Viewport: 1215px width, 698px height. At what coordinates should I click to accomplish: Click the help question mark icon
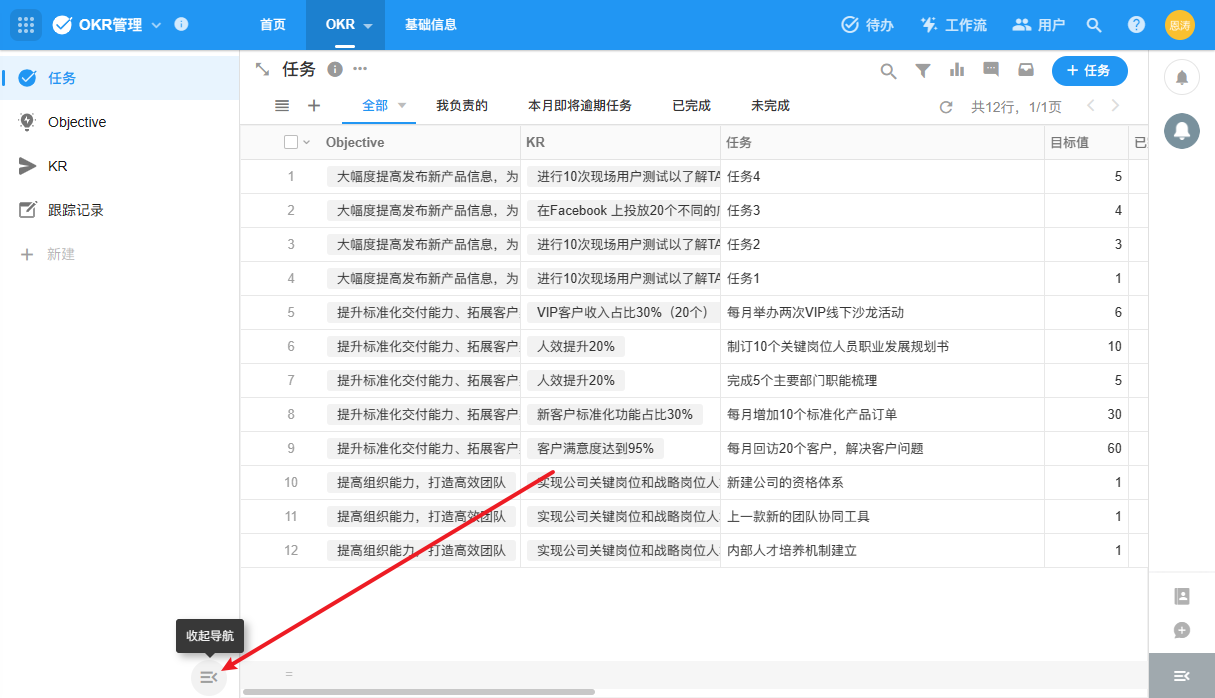point(1136,25)
